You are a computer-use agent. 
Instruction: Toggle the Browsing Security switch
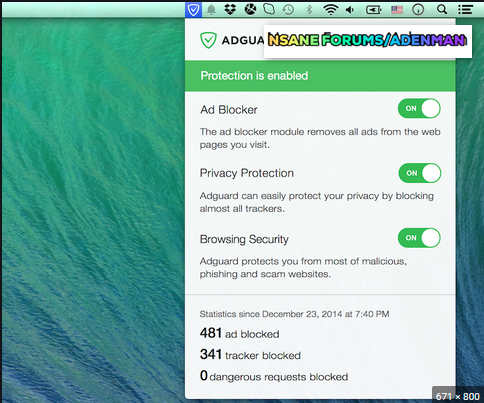[x=419, y=238]
